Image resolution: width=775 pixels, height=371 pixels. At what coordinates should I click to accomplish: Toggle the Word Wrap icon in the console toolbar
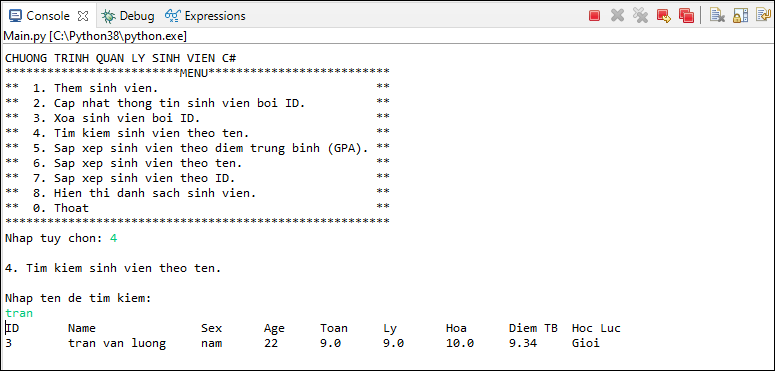point(763,16)
